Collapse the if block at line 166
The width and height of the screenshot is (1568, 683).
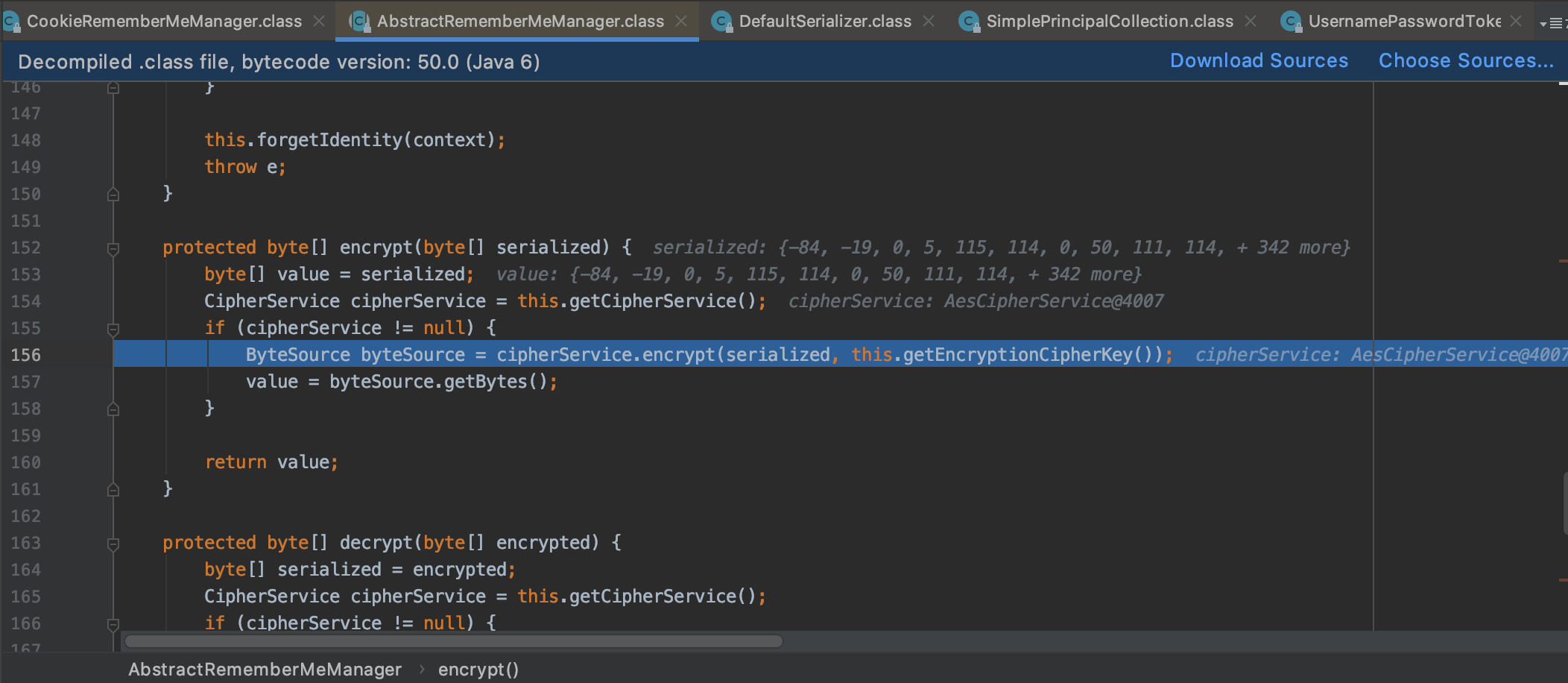click(x=113, y=625)
